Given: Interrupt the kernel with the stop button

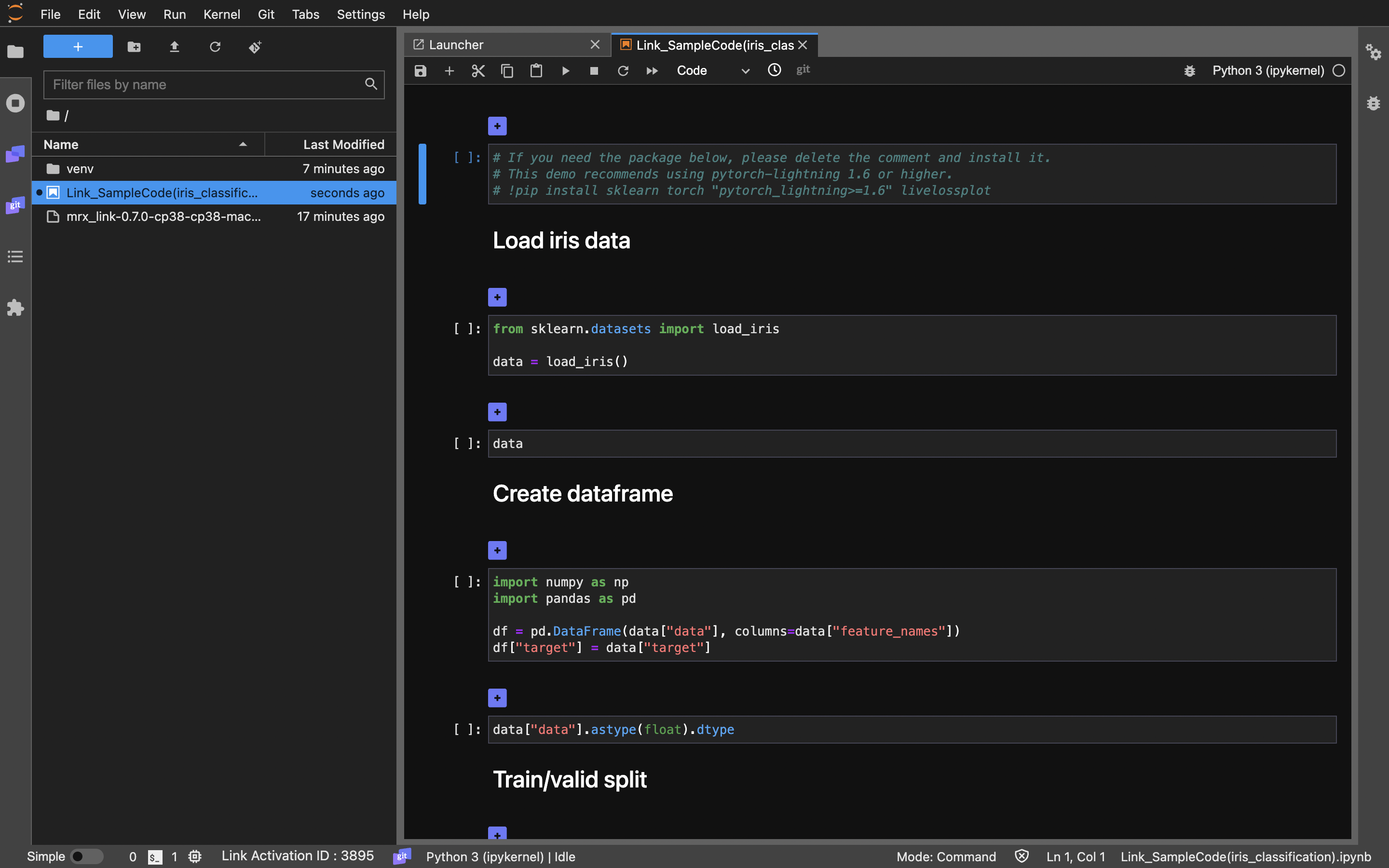Looking at the screenshot, I should pyautogui.click(x=594, y=70).
